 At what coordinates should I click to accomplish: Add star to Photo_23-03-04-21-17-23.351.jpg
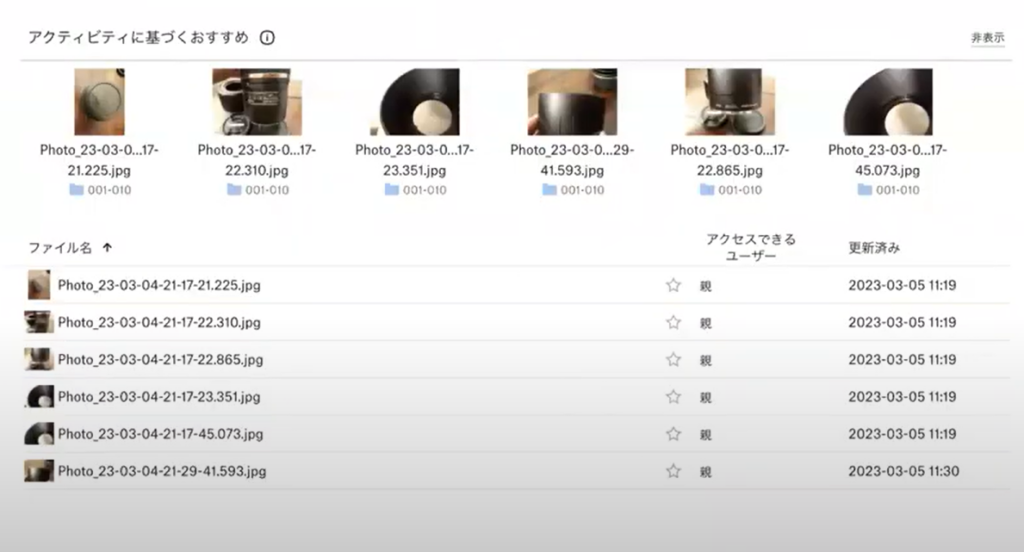[673, 397]
